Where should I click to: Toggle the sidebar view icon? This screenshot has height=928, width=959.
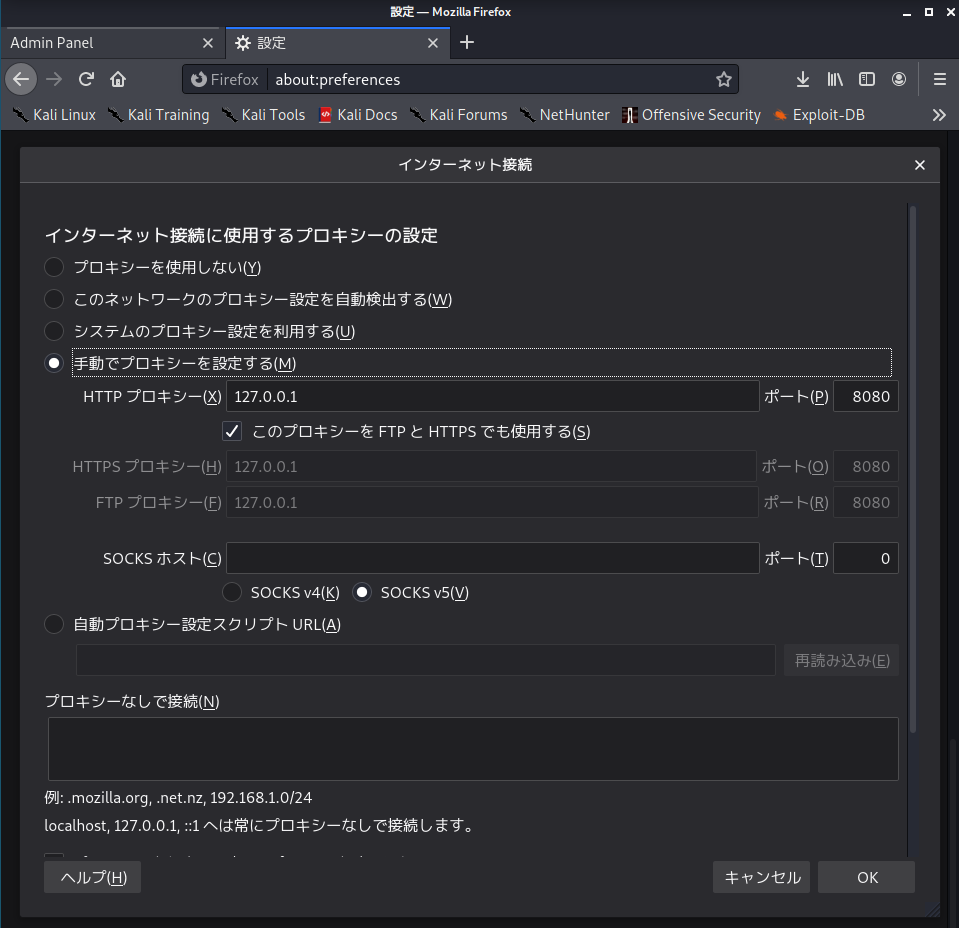click(867, 79)
